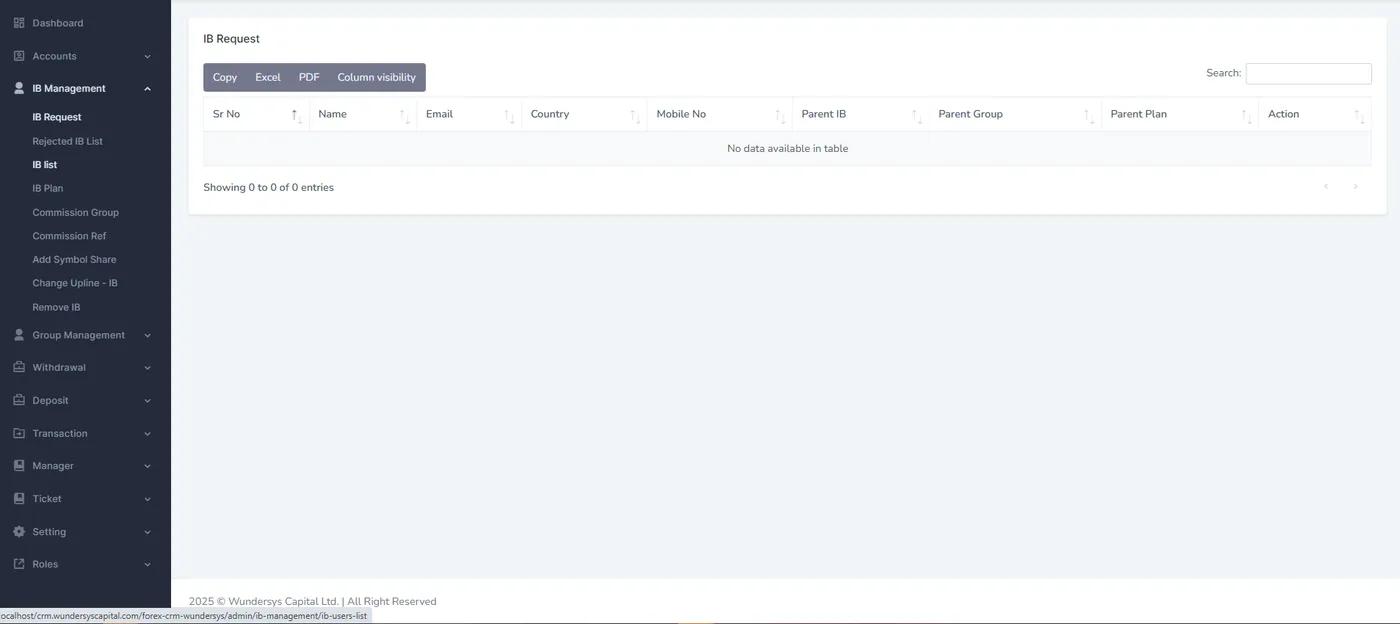Expand the Roles menu chevron
1400x624 pixels.
coord(147,565)
